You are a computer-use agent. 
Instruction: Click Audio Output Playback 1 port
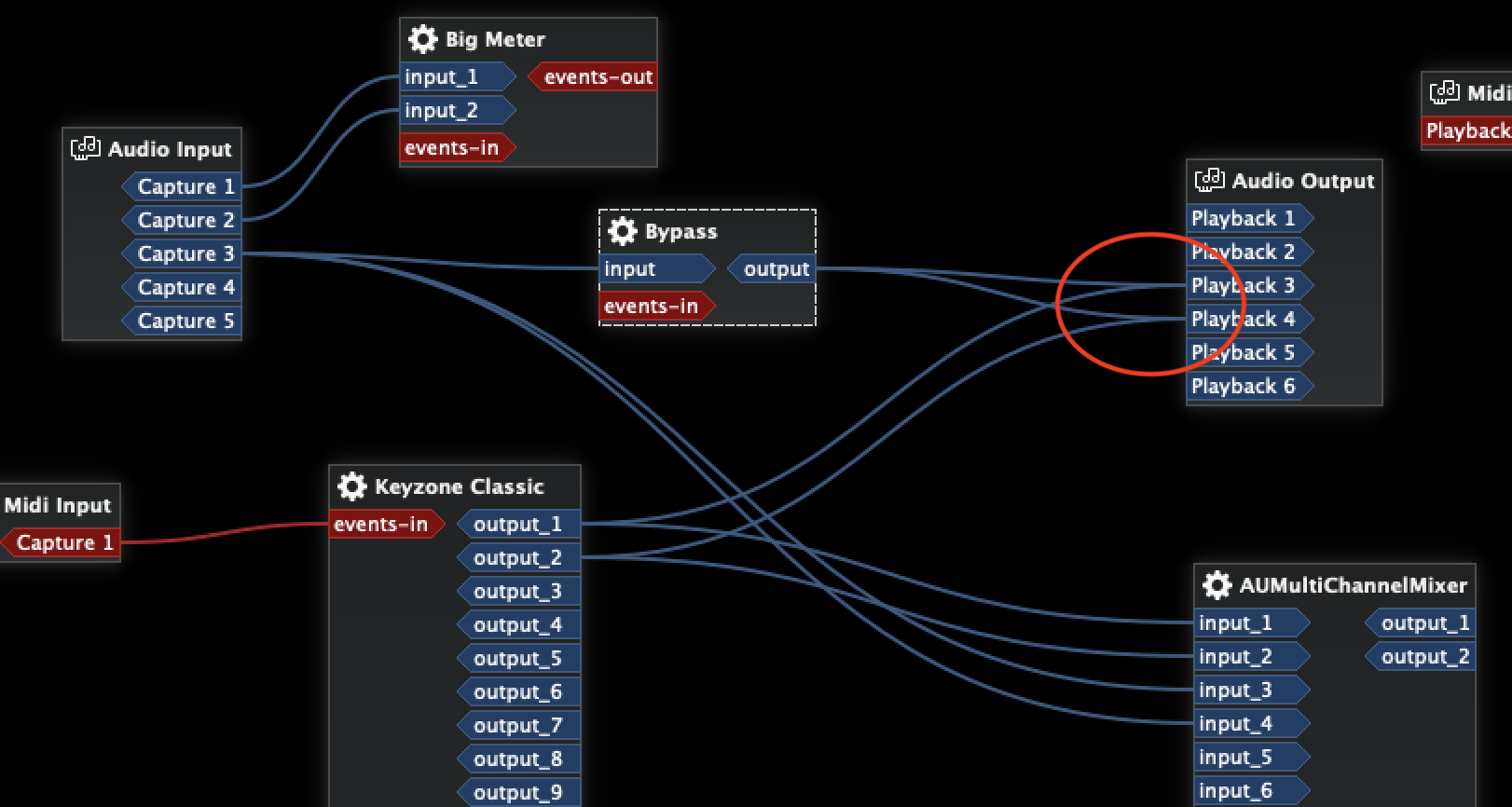point(1250,218)
